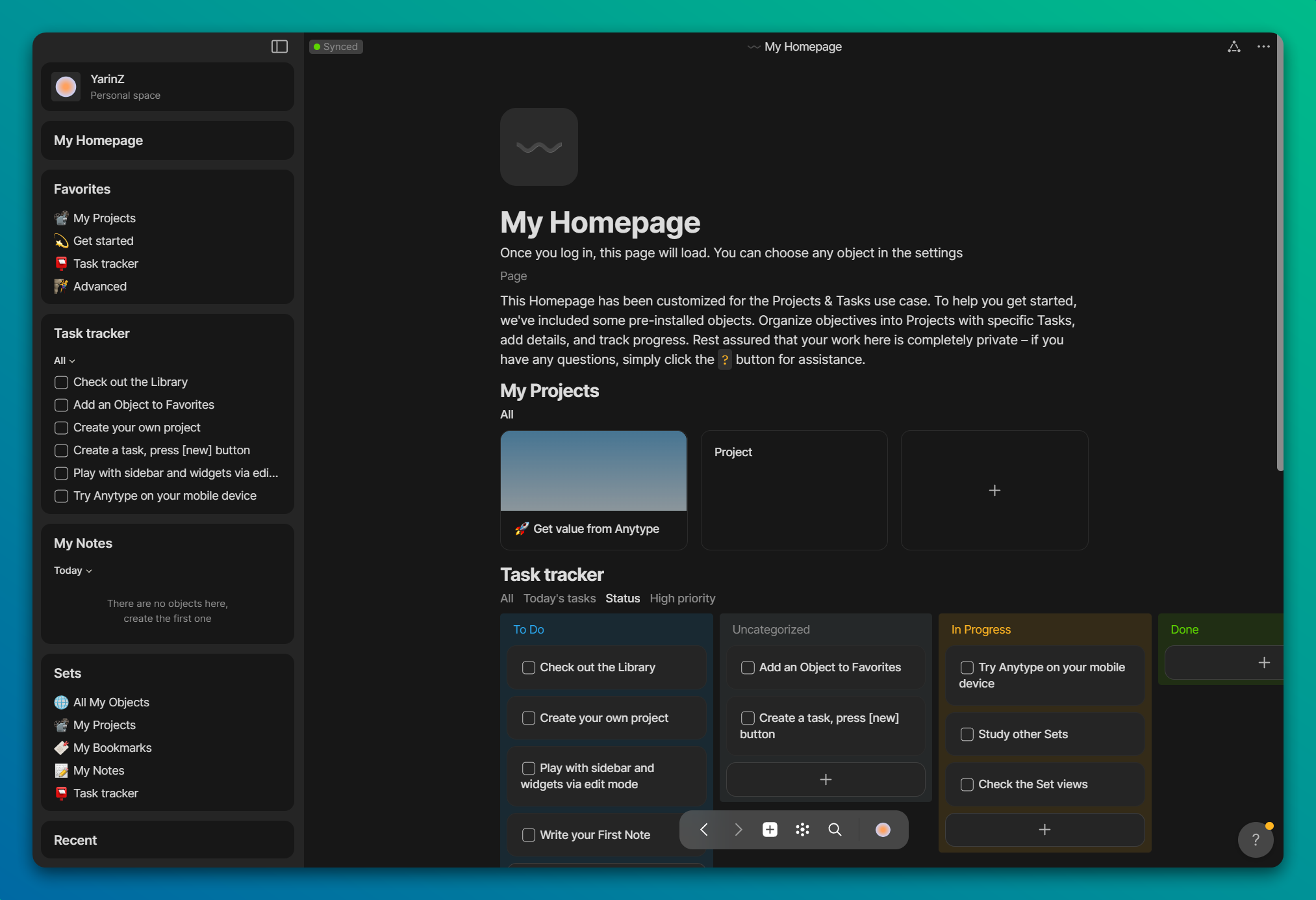The image size is (1316, 900).
Task: Select the 'Today's tasks' view tab
Action: (x=559, y=598)
